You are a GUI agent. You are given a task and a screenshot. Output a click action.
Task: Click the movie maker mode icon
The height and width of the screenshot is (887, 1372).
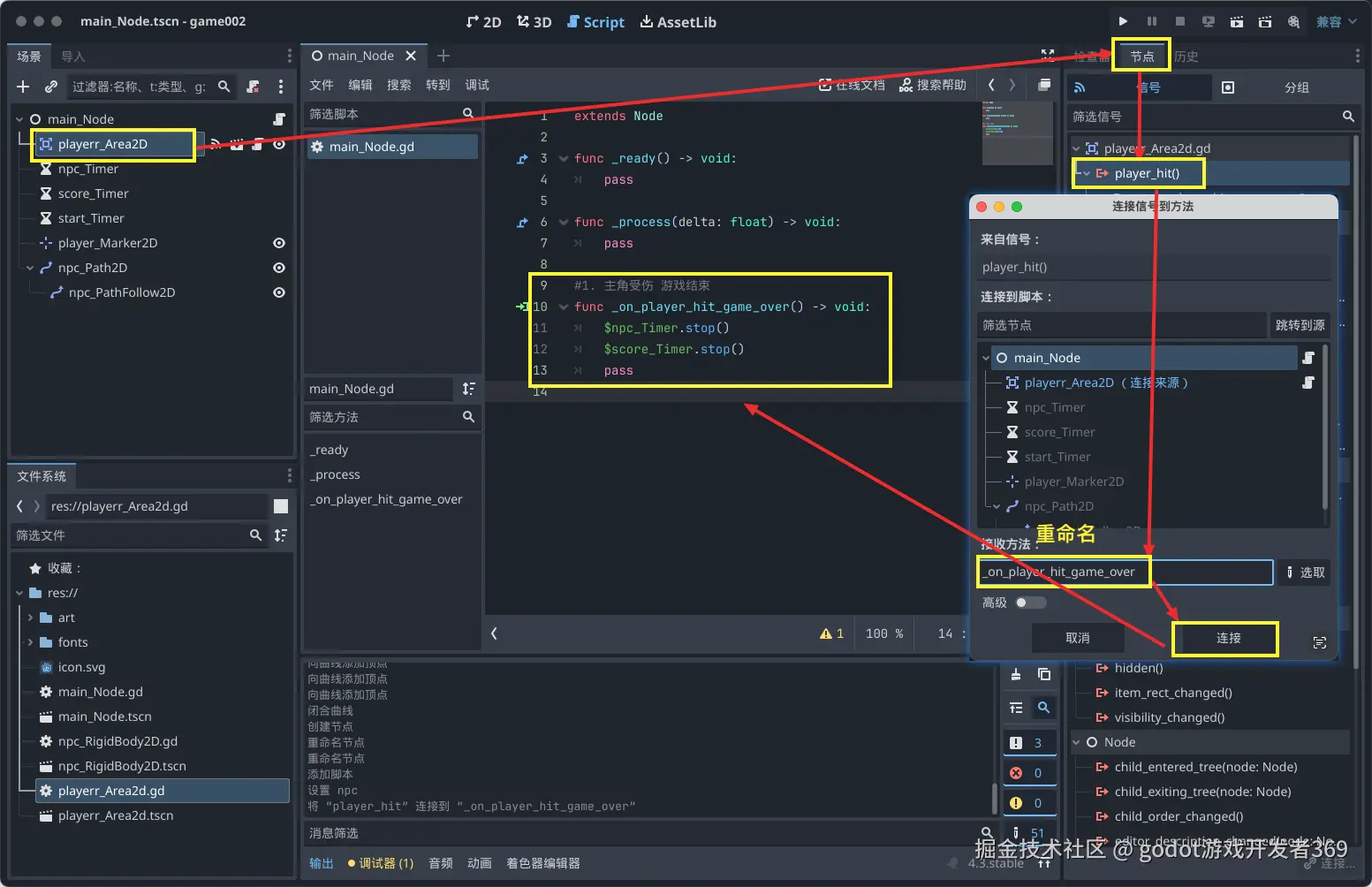[1293, 21]
